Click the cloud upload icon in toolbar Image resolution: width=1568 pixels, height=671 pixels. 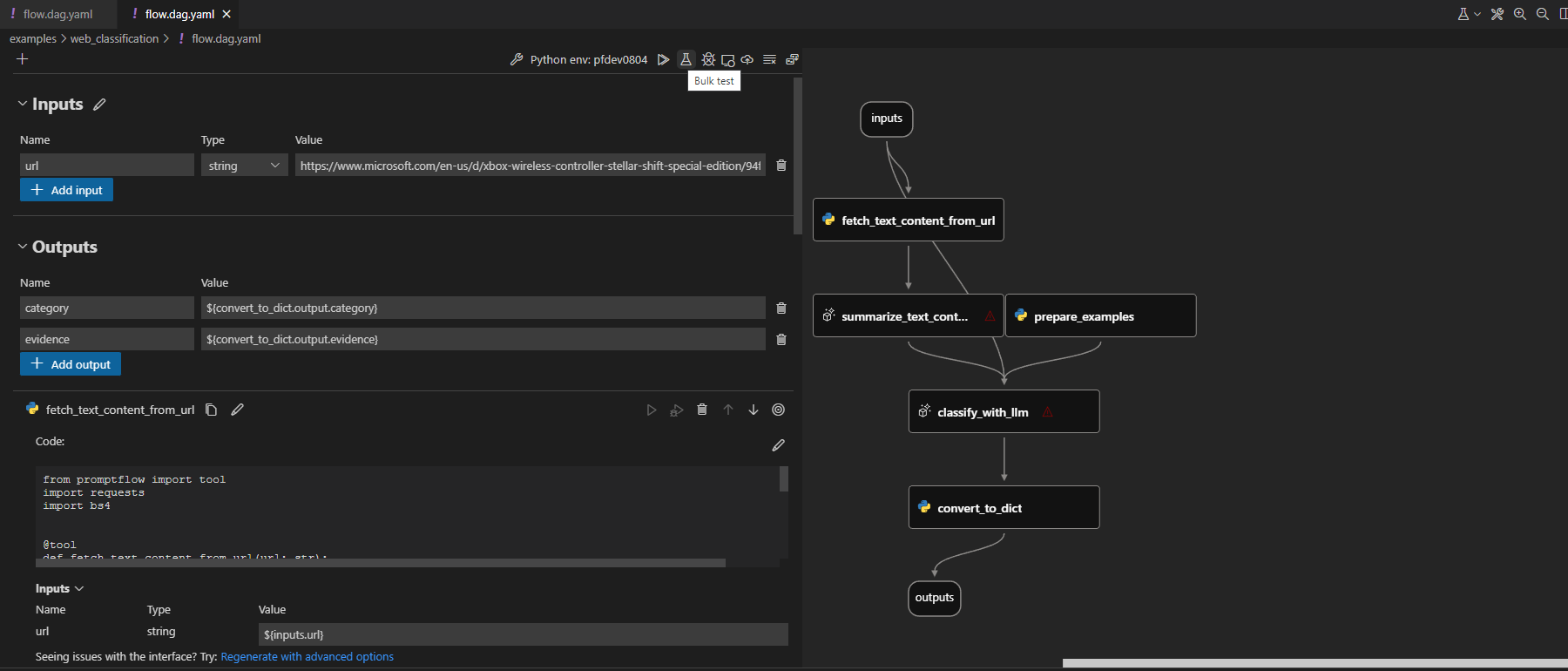click(x=747, y=59)
